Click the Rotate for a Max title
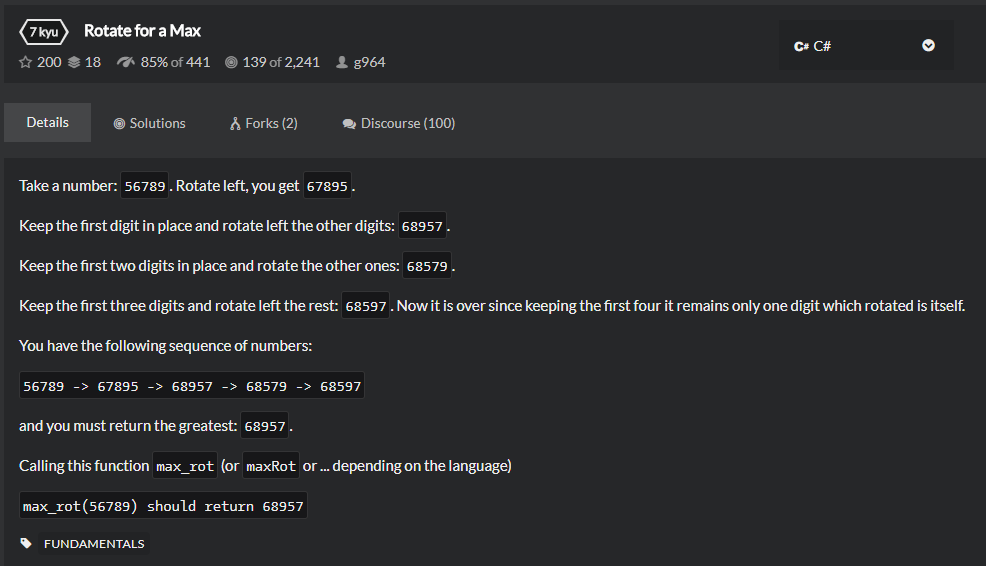The width and height of the screenshot is (986, 566). pyautogui.click(x=142, y=31)
